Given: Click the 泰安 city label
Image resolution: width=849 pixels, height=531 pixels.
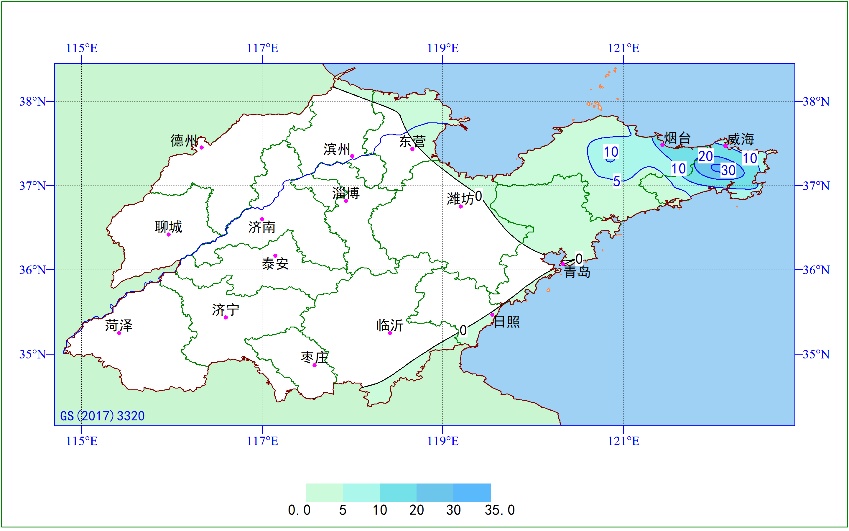Looking at the screenshot, I should tap(275, 264).
